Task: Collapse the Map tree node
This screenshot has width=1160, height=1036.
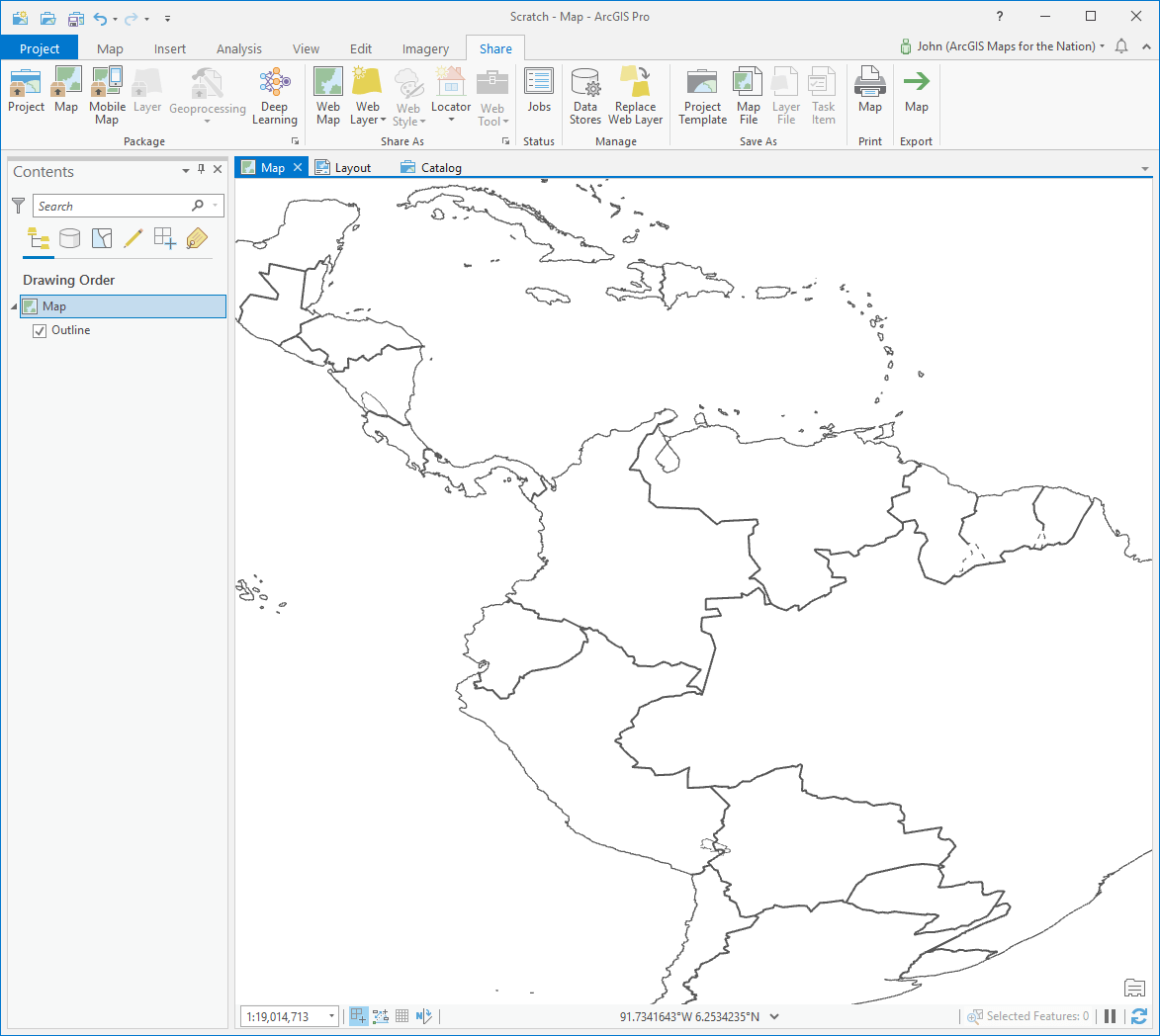Action: coord(14,306)
